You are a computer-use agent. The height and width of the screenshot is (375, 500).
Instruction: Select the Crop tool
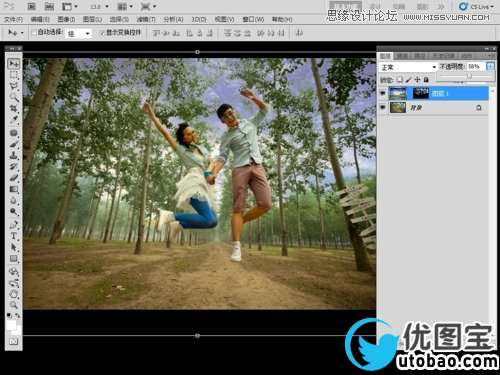14,109
